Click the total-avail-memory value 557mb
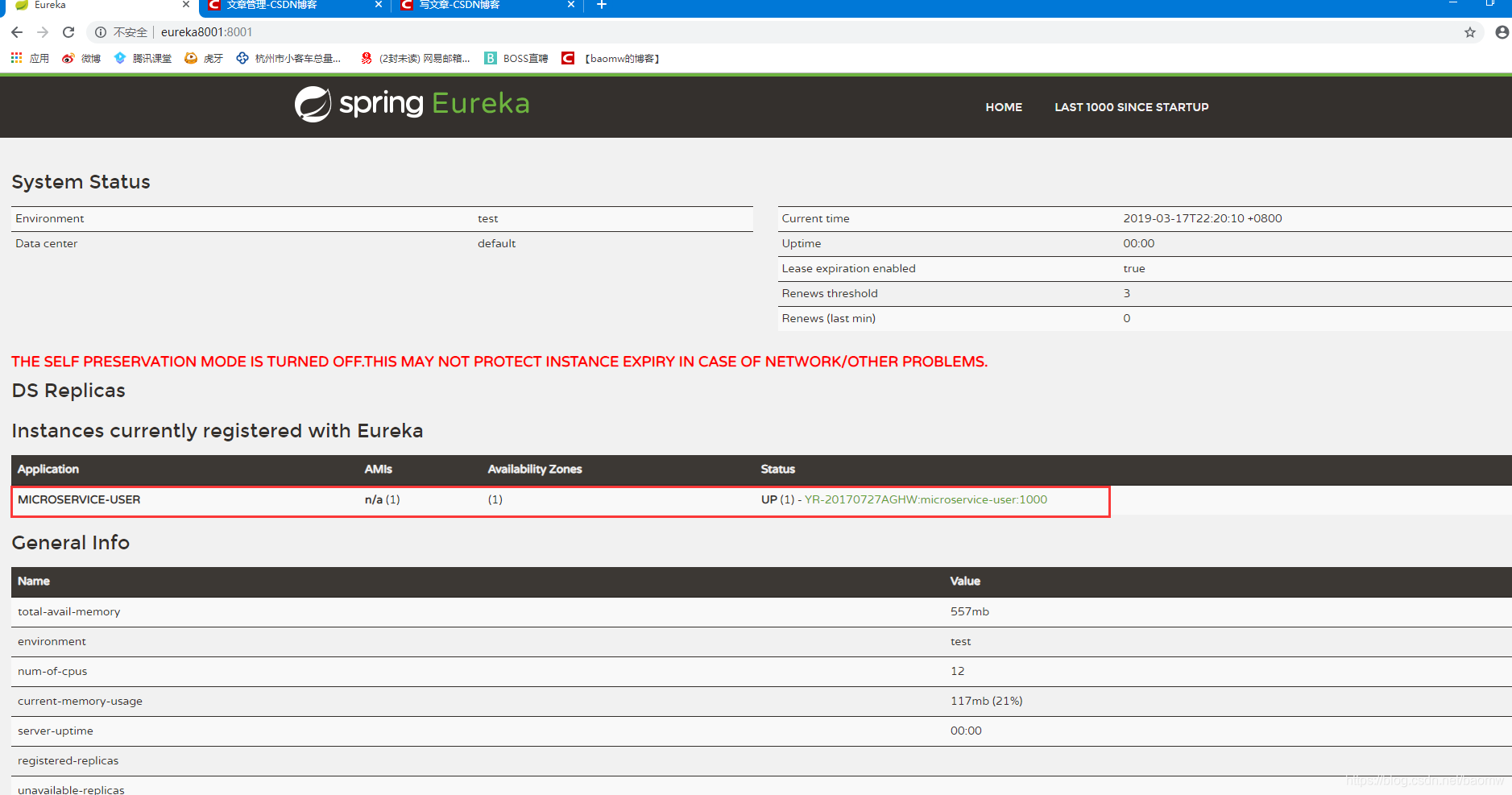The width and height of the screenshot is (1512, 795). (x=970, y=611)
